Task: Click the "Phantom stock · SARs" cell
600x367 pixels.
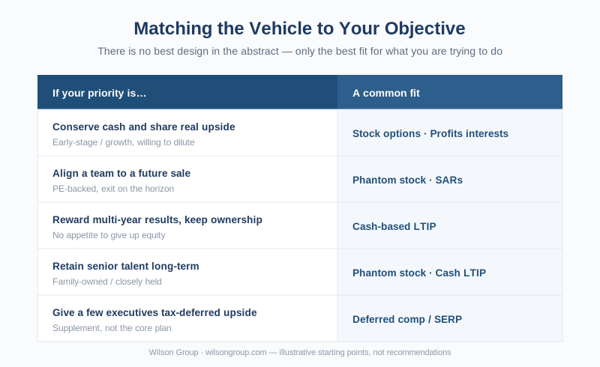Action: 450,179
